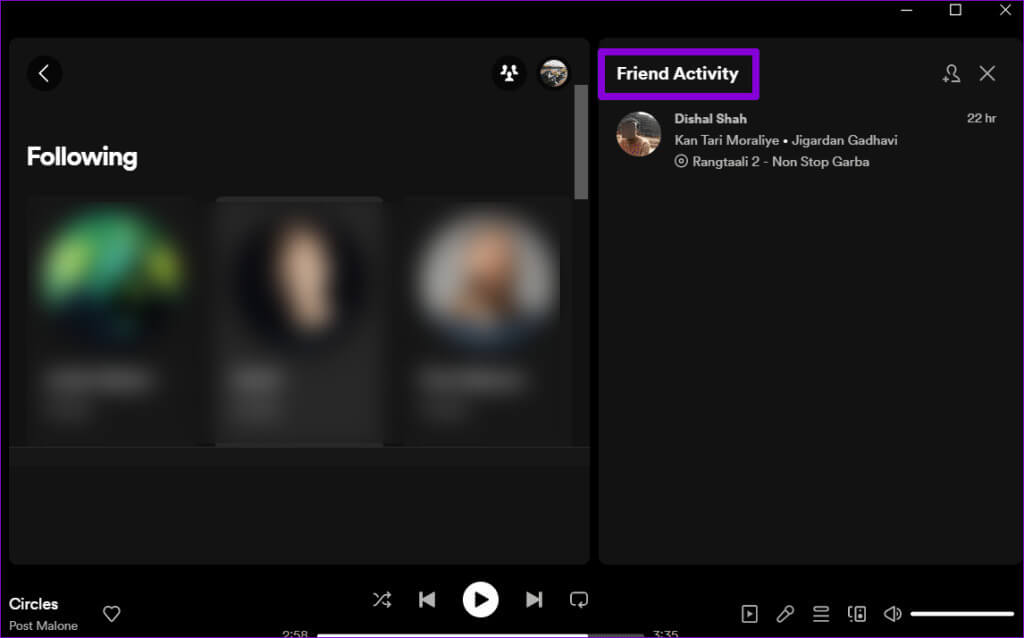Image resolution: width=1024 pixels, height=638 pixels.
Task: Open the first followed profile with green image
Action: pyautogui.click(x=112, y=320)
